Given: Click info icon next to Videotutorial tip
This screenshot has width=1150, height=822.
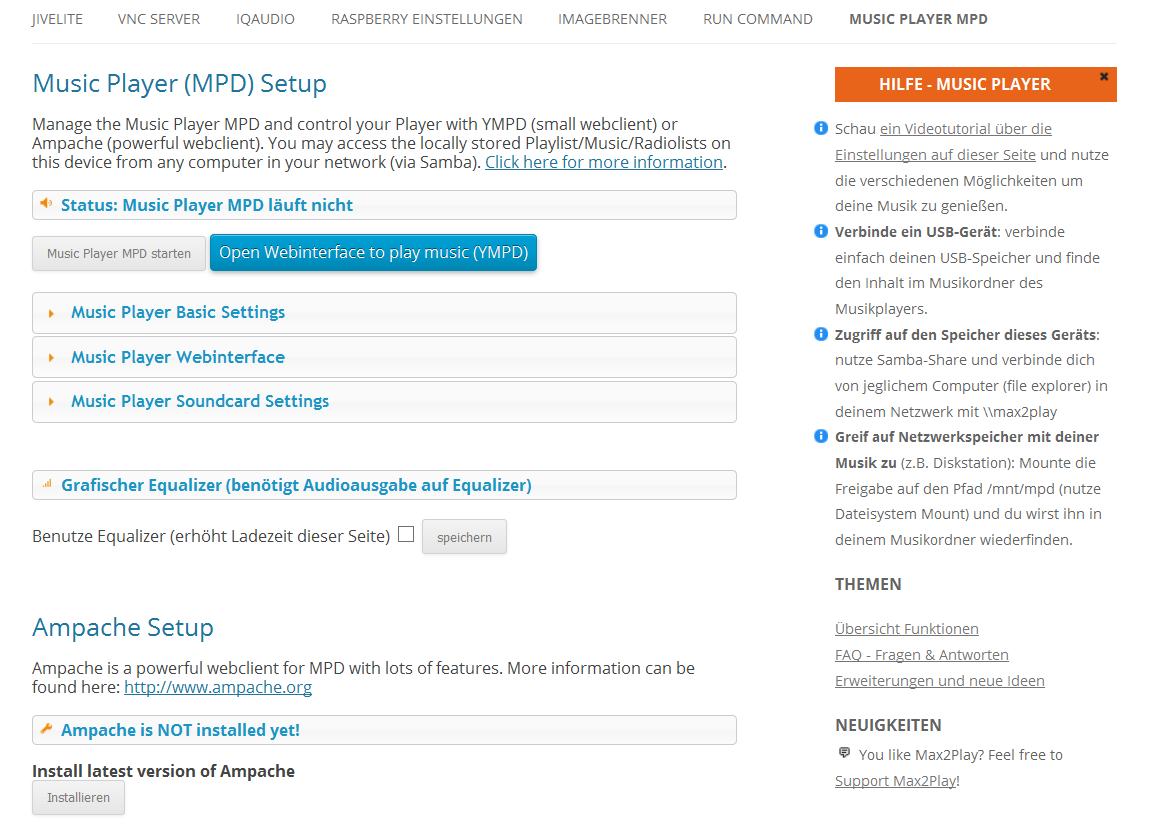Looking at the screenshot, I should pos(821,128).
